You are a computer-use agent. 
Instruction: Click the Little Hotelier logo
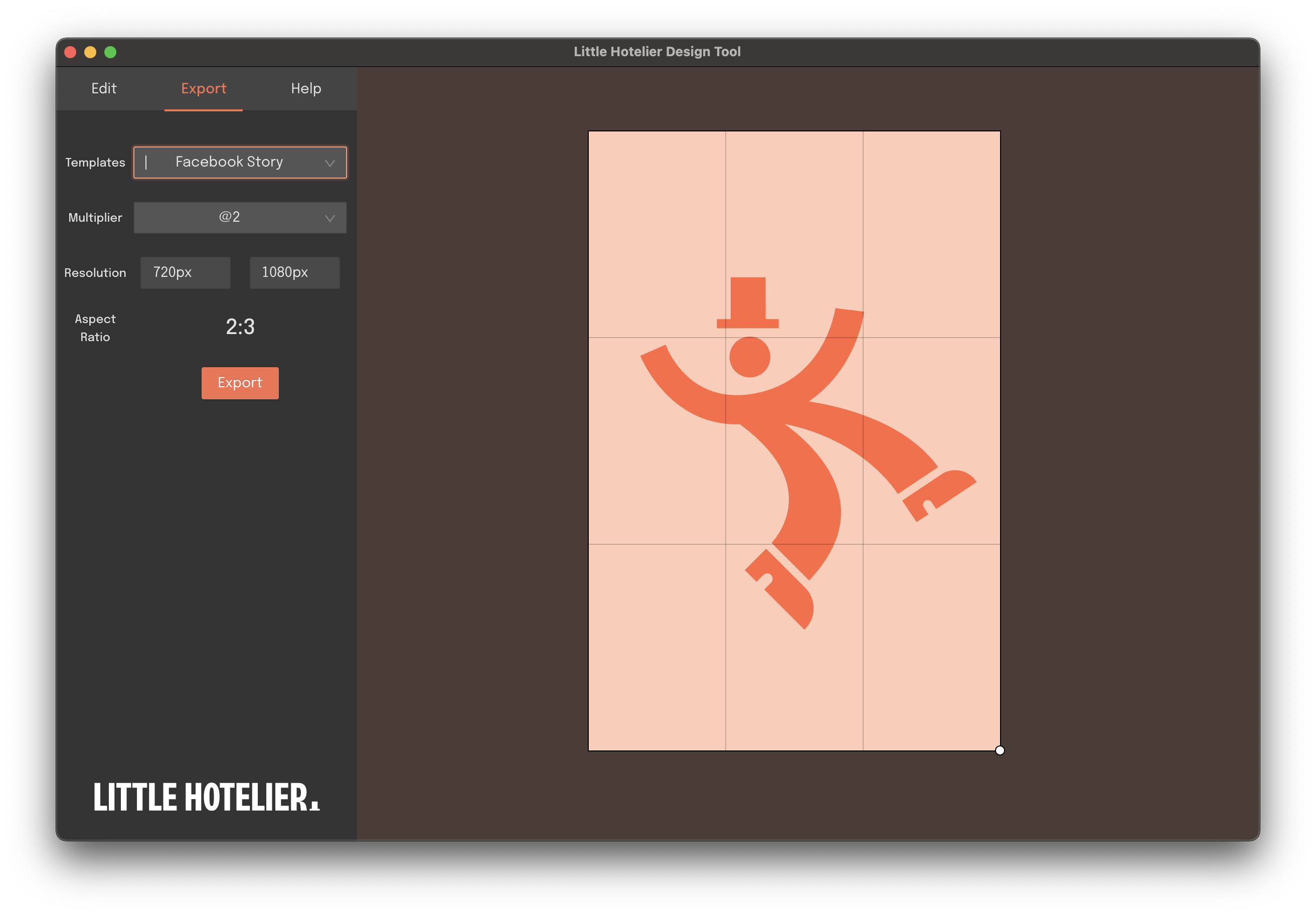[x=206, y=798]
